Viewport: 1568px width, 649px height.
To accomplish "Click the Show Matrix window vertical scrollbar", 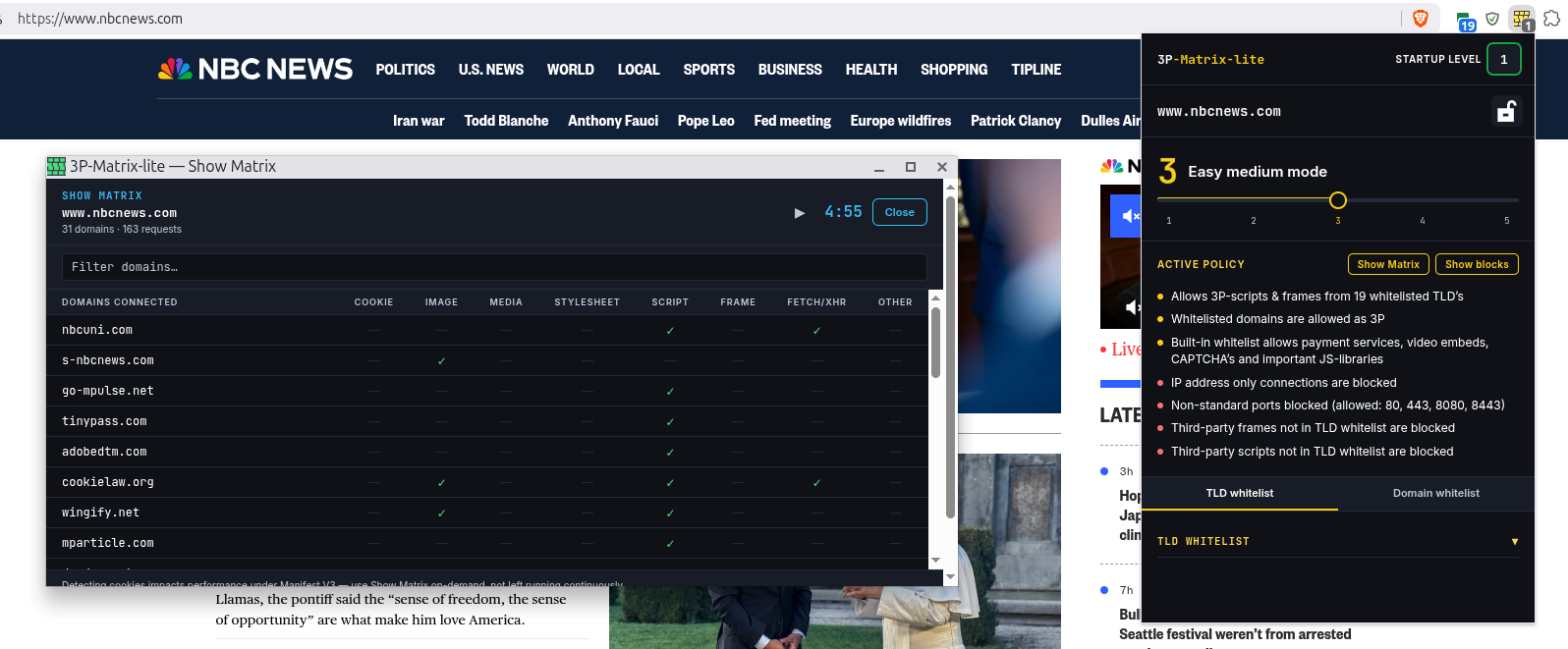I will 950,357.
